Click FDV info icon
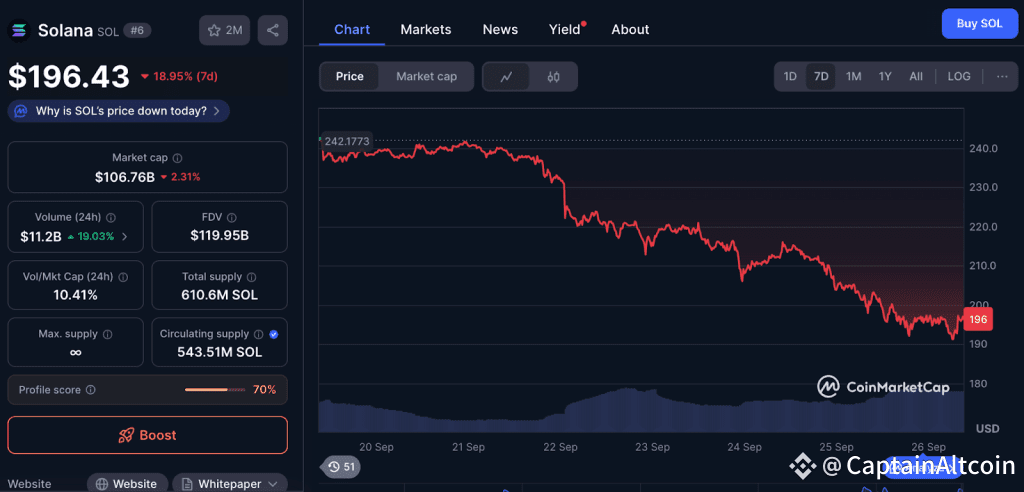This screenshot has width=1024, height=492. point(231,218)
